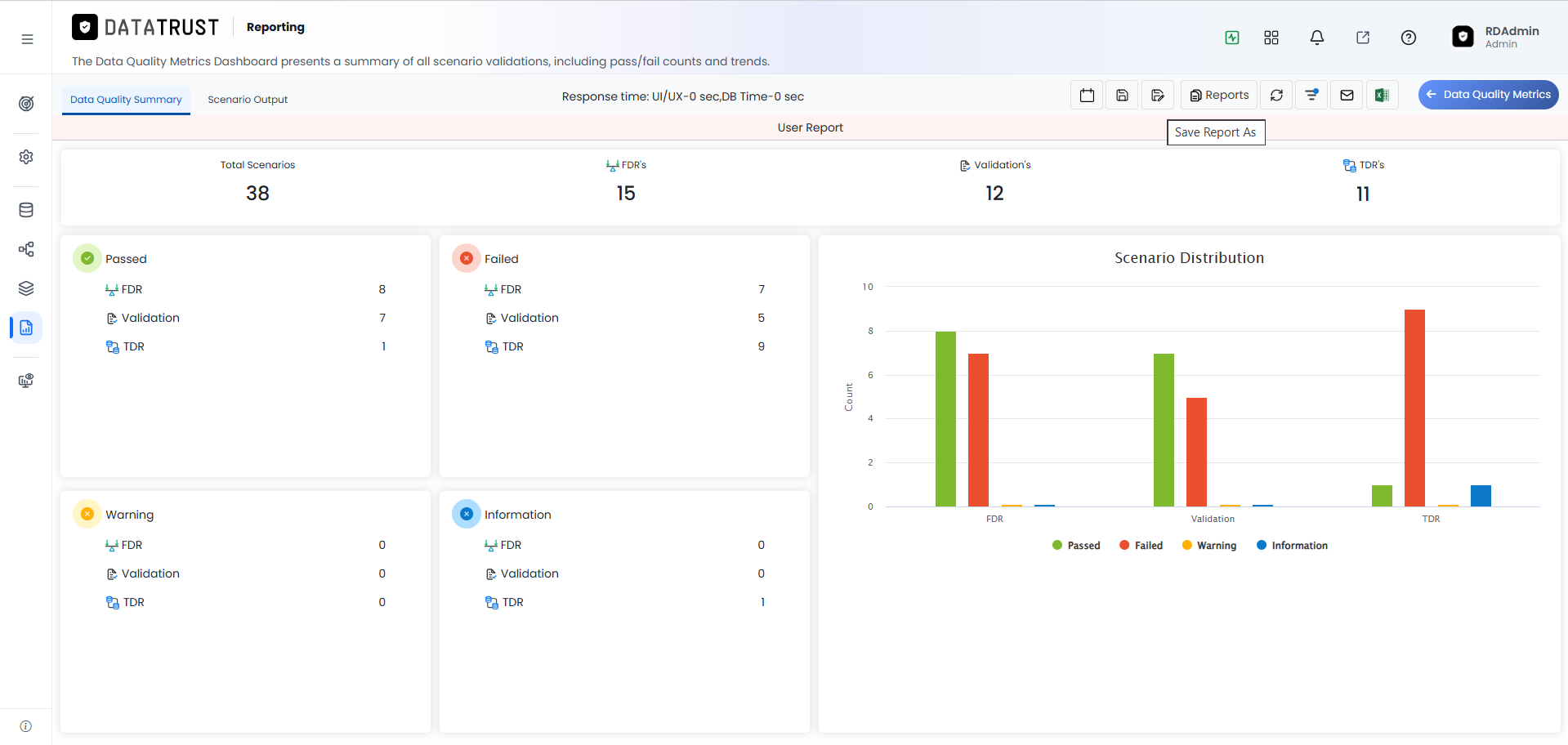Image resolution: width=1568 pixels, height=745 pixels.
Task: Open the database icon in sidebar
Action: tap(26, 210)
